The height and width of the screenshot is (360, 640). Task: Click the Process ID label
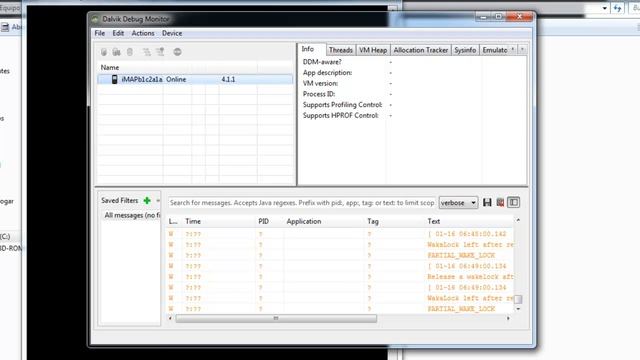[x=319, y=94]
